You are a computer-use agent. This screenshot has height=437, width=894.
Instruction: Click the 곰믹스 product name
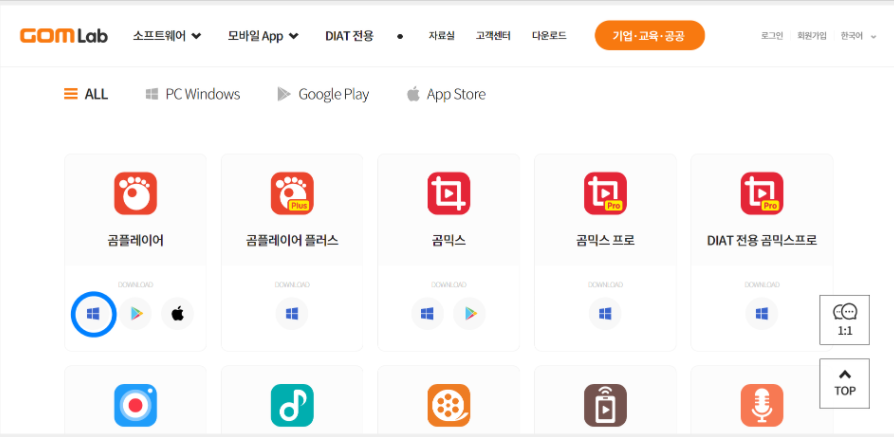[x=449, y=241]
